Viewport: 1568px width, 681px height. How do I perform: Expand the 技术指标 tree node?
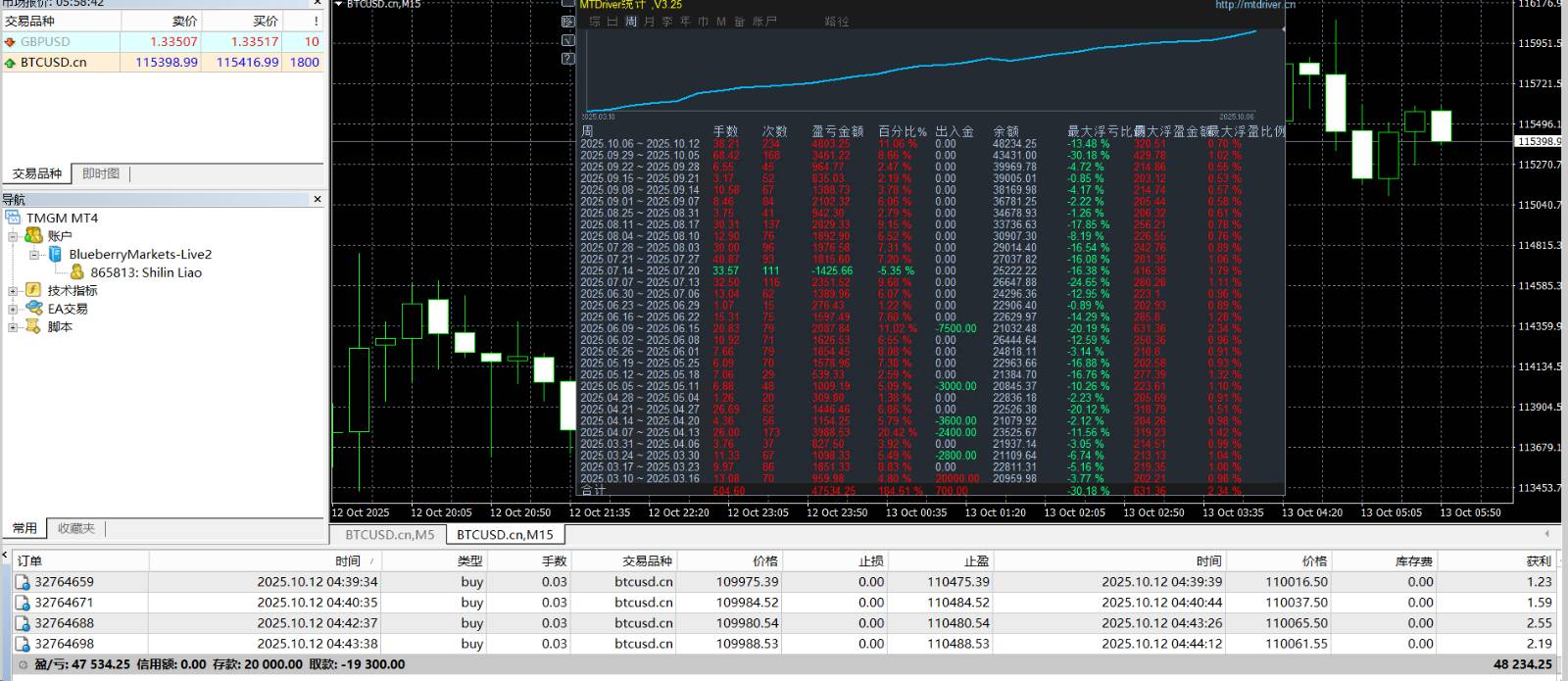(14, 291)
